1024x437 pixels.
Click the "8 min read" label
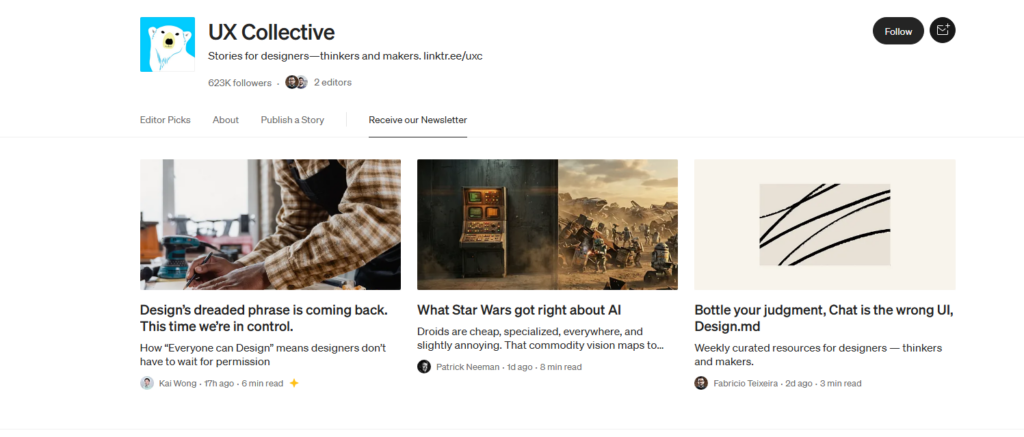coord(561,367)
